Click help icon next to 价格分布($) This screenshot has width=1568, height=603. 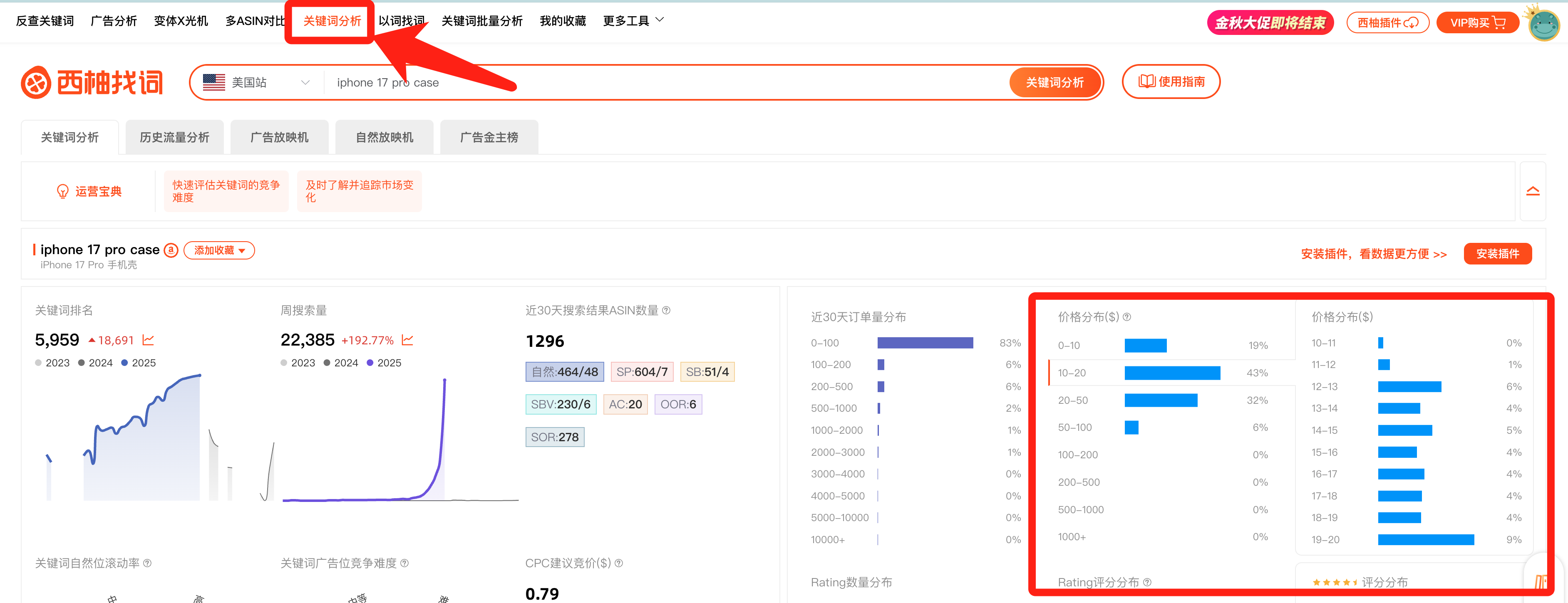(x=1127, y=317)
